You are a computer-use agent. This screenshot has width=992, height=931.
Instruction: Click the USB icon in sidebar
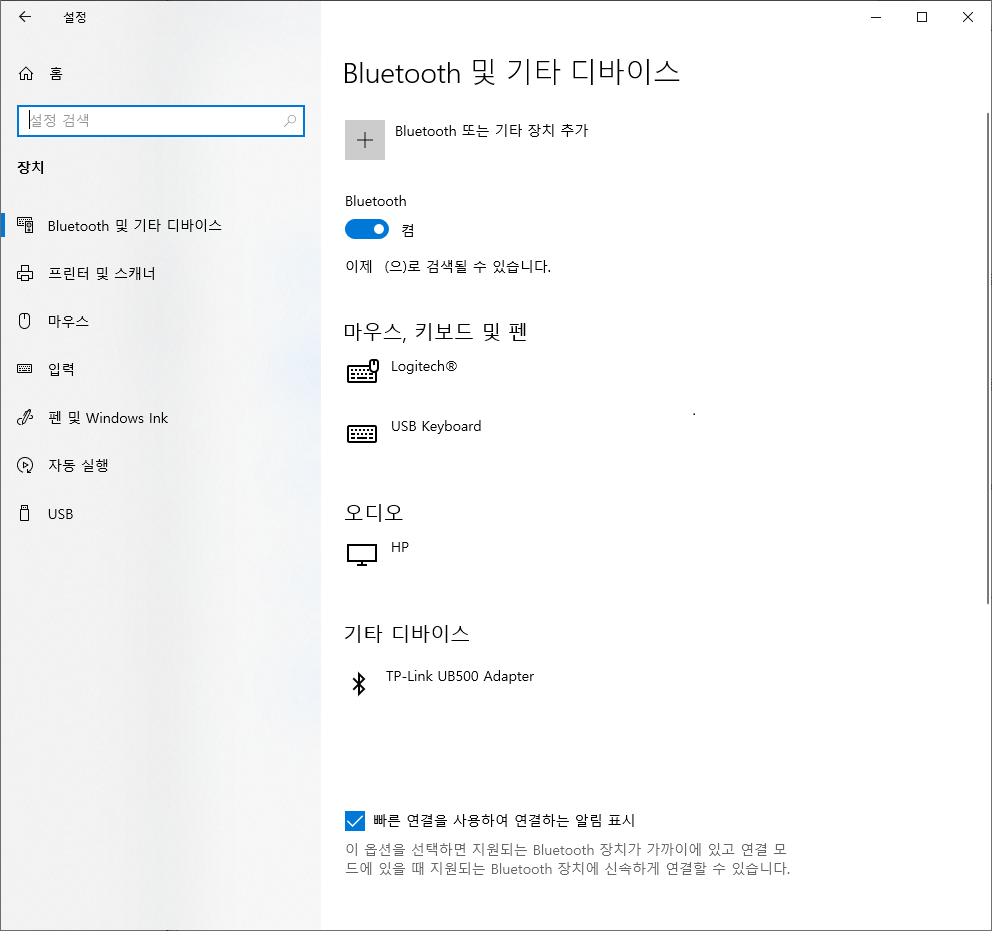coord(25,513)
